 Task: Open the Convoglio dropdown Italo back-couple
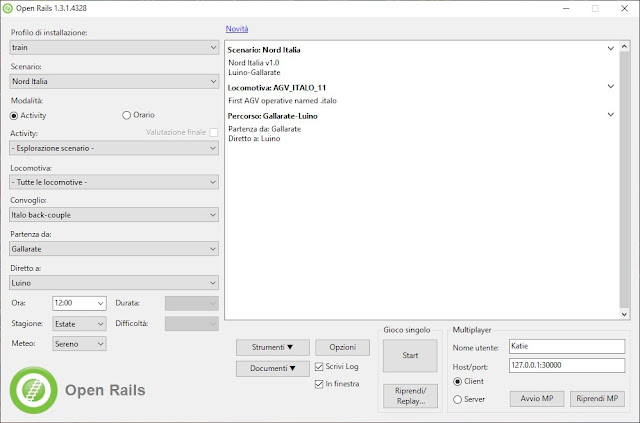tap(114, 215)
